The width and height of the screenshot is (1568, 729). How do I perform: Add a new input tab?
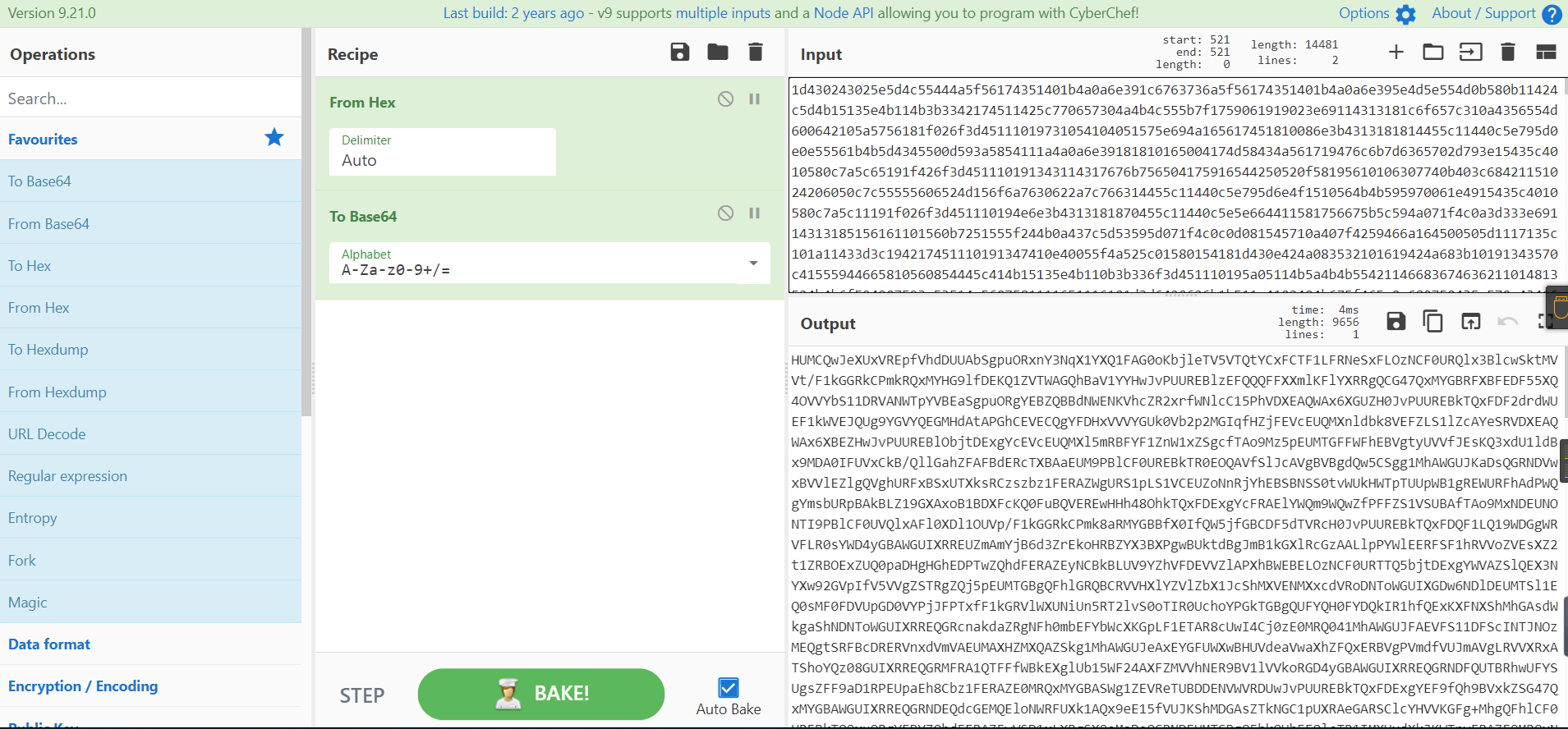coord(1396,53)
